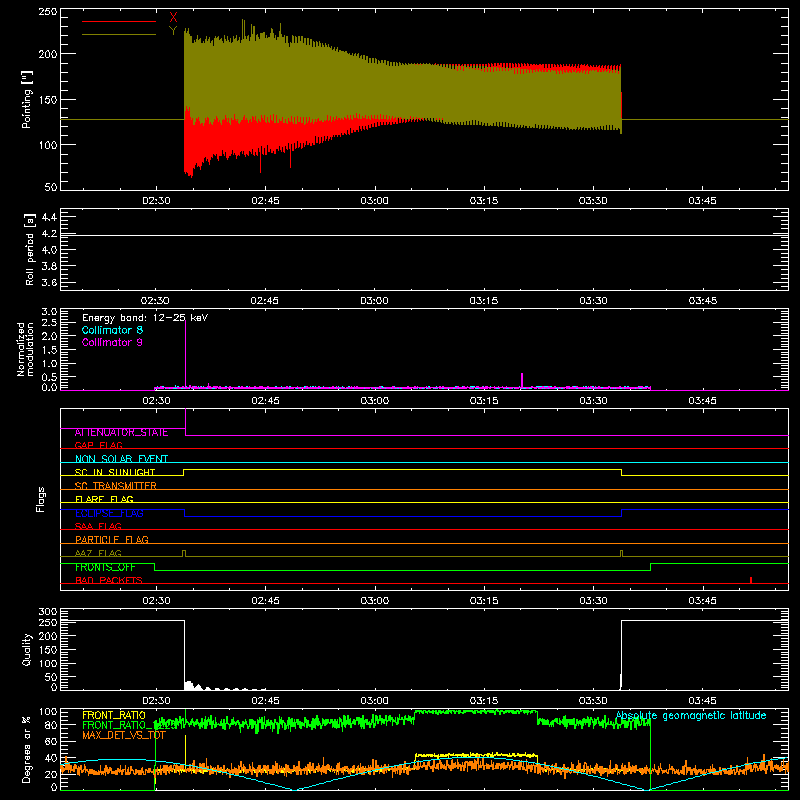The width and height of the screenshot is (800, 800).
Task: Click the ATTENUATOR_STATE flag label
Action: point(121,433)
